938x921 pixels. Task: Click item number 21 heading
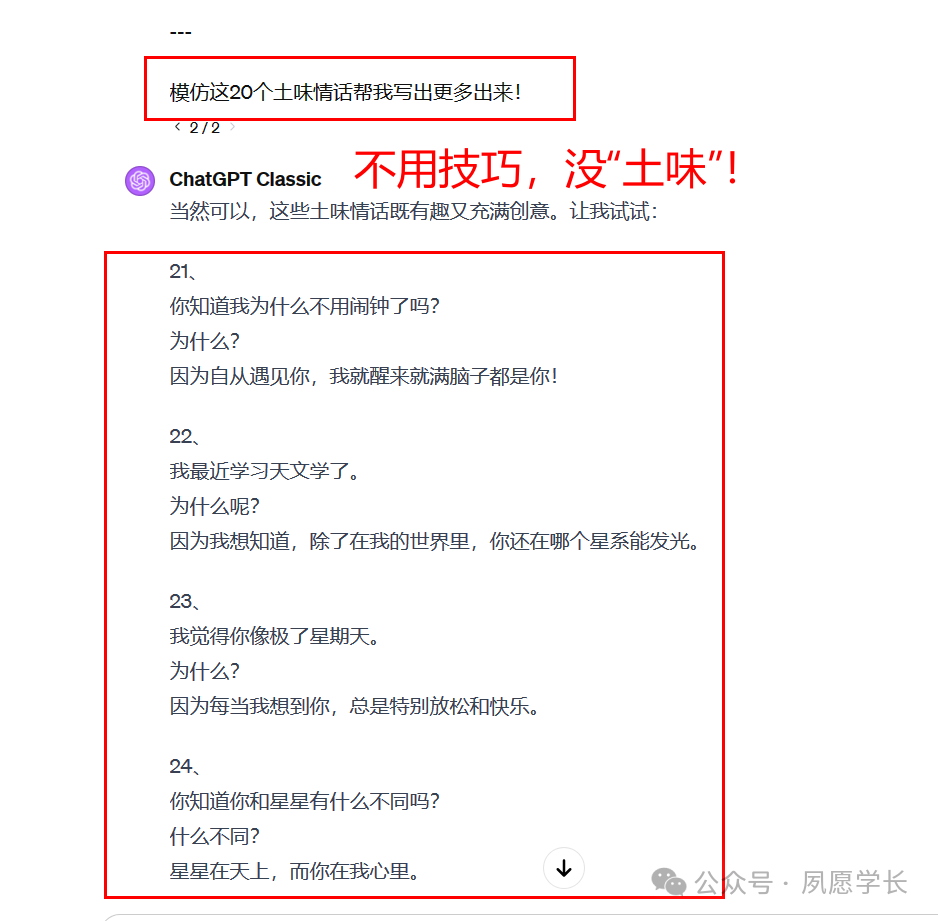point(182,272)
